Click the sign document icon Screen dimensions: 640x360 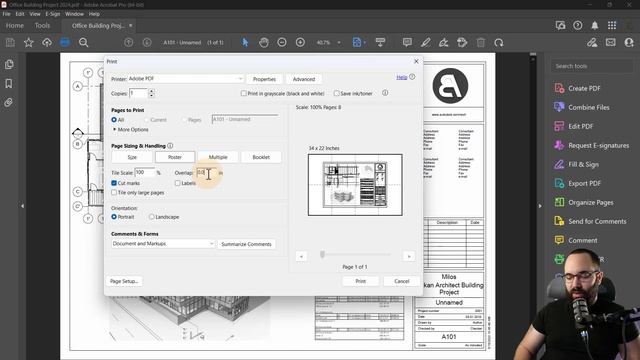click(444, 42)
